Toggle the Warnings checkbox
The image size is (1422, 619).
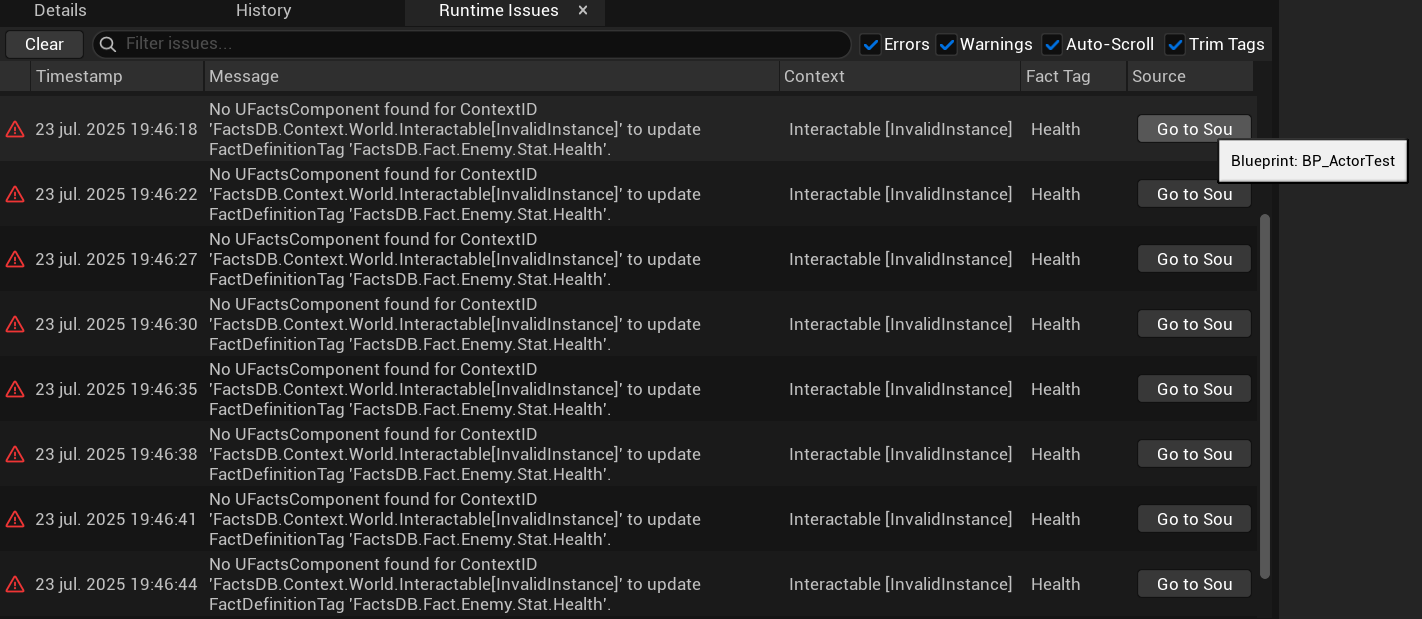946,44
